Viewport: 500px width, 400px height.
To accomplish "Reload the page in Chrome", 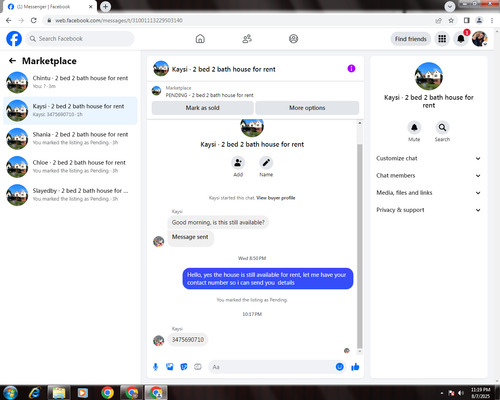I will (x=34, y=20).
